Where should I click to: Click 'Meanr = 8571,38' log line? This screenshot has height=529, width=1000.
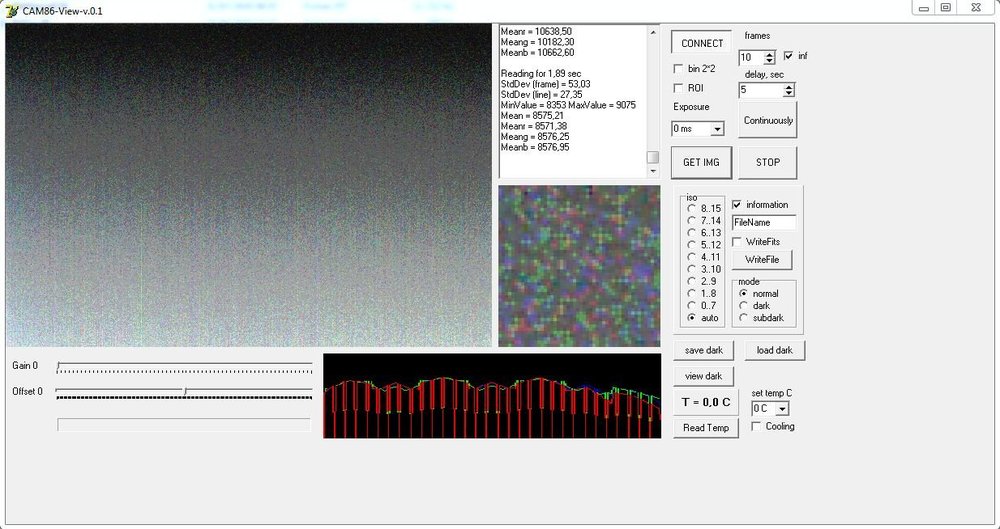coord(534,126)
